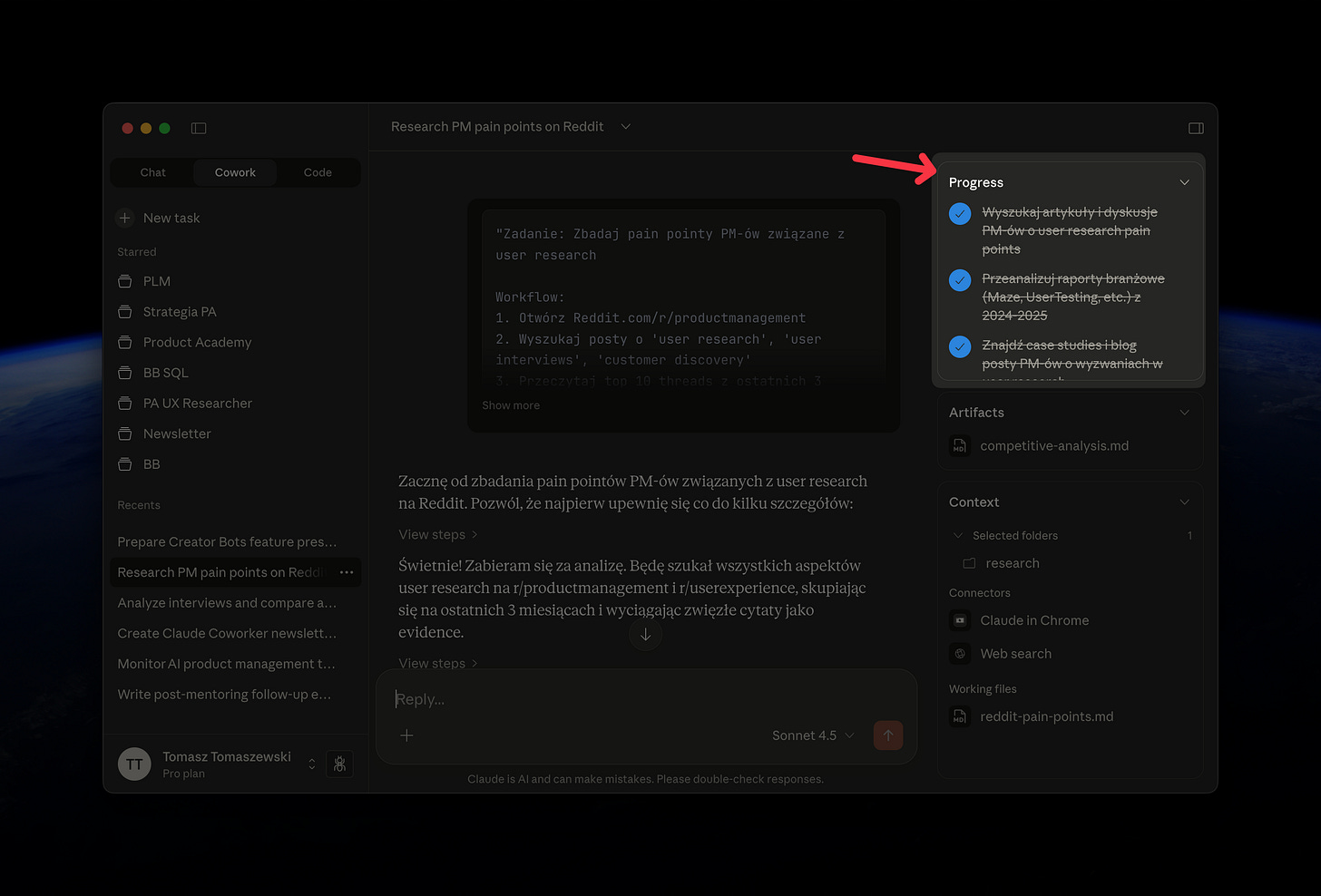This screenshot has width=1321, height=896.
Task: Open the BB starred project
Action: 152,464
